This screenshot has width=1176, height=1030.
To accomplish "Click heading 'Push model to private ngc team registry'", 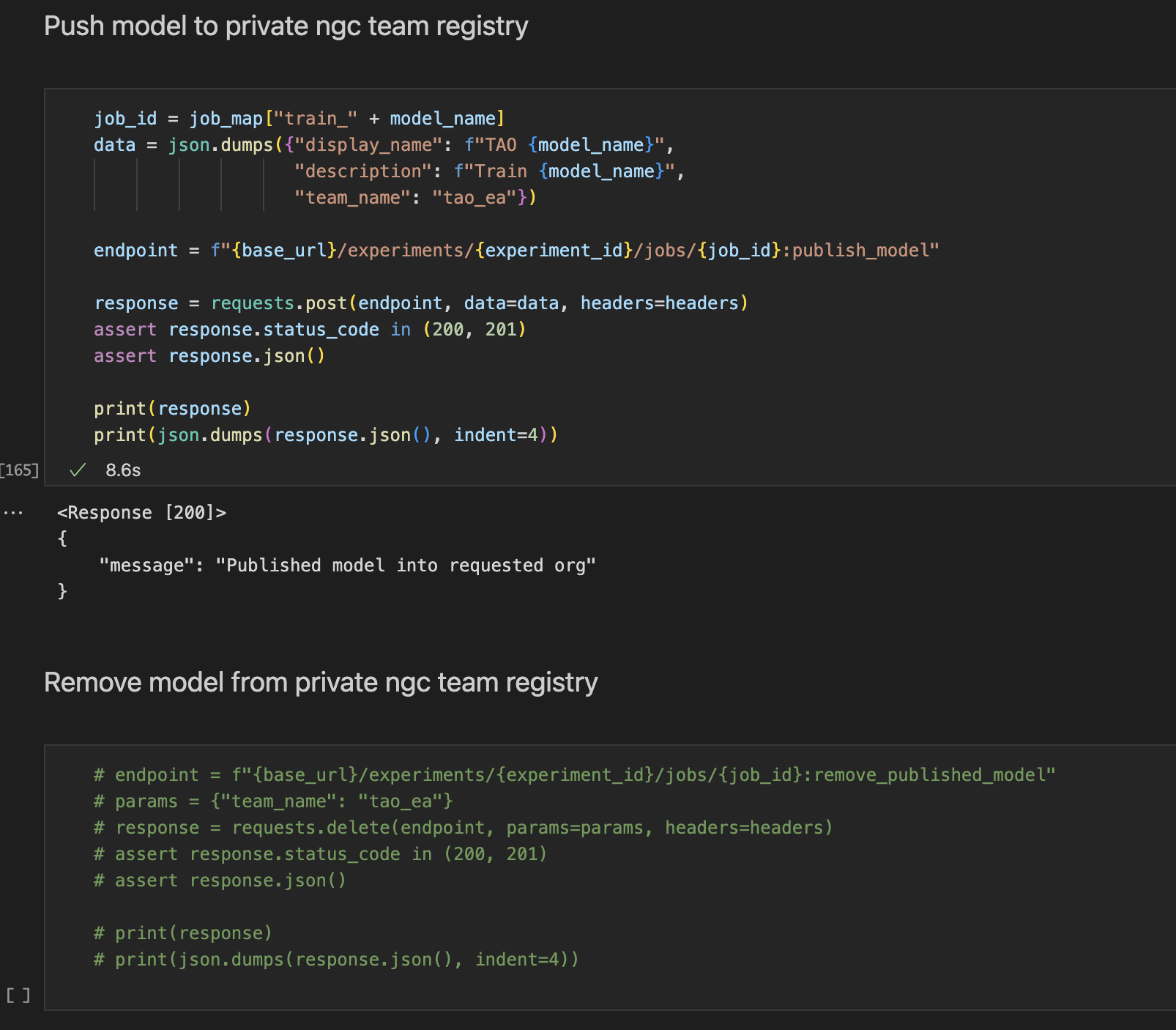I will point(286,26).
